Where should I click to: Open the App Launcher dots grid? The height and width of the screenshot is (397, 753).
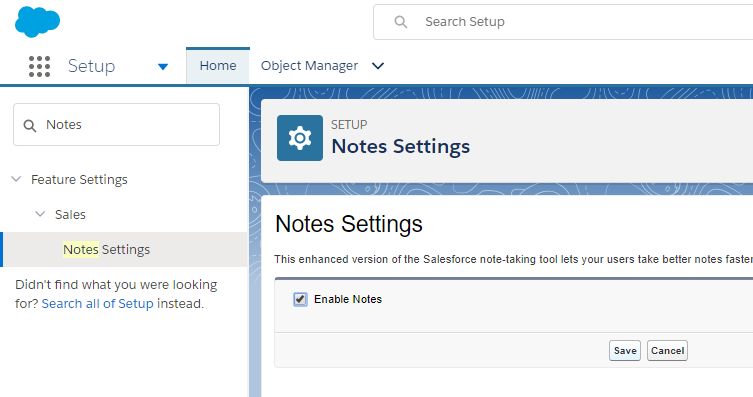39,66
